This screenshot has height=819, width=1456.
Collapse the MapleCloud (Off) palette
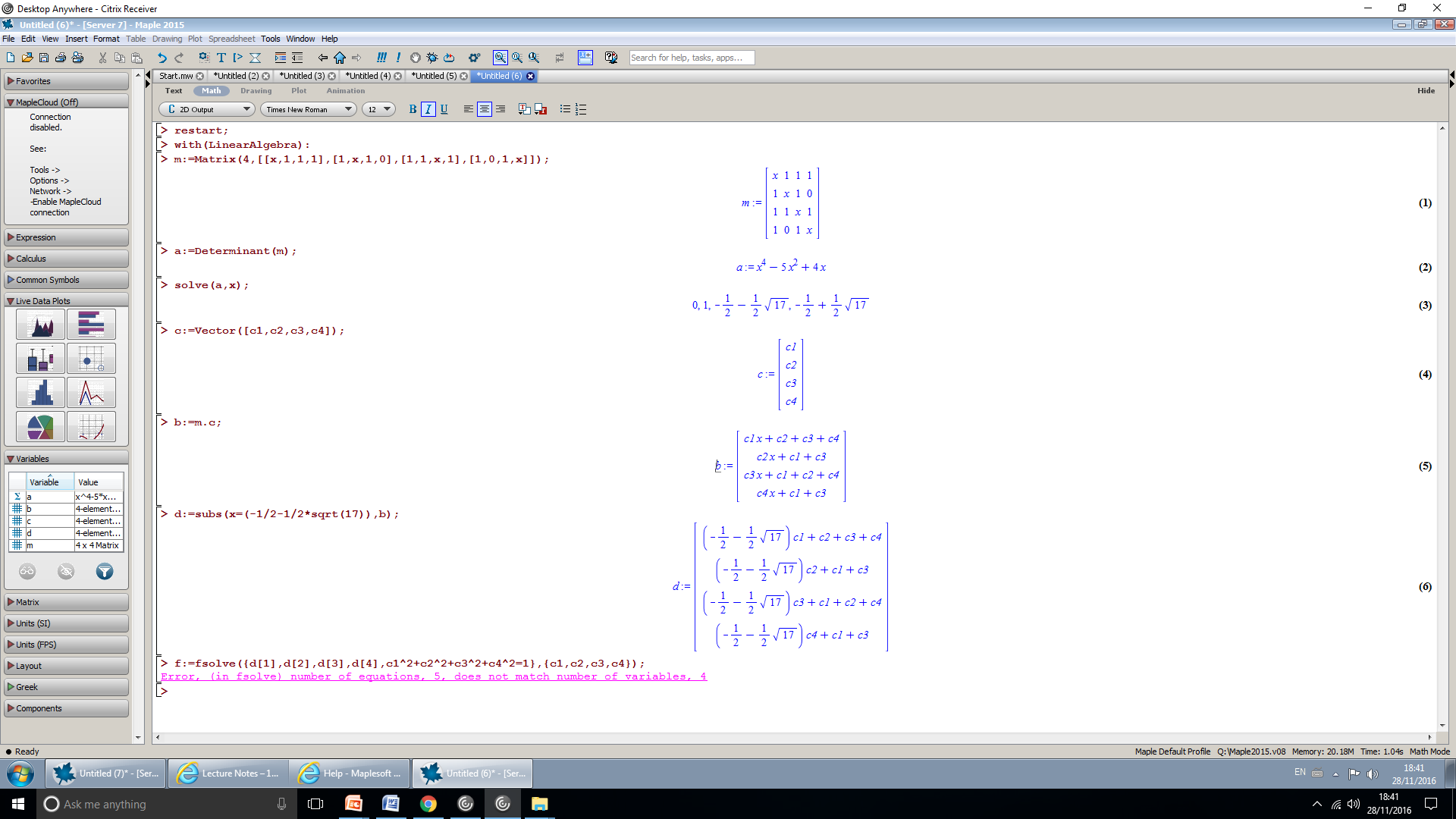point(67,102)
